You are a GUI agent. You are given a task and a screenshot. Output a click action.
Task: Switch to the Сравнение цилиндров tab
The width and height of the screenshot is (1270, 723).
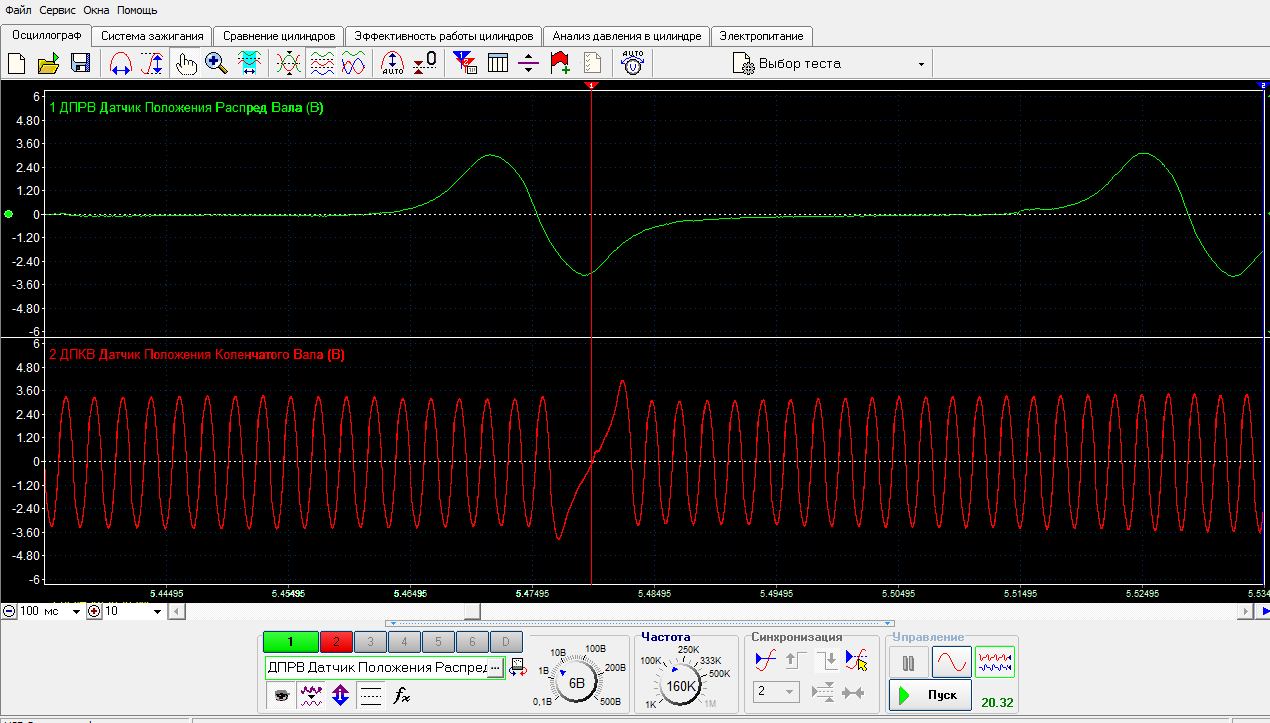tap(278, 36)
